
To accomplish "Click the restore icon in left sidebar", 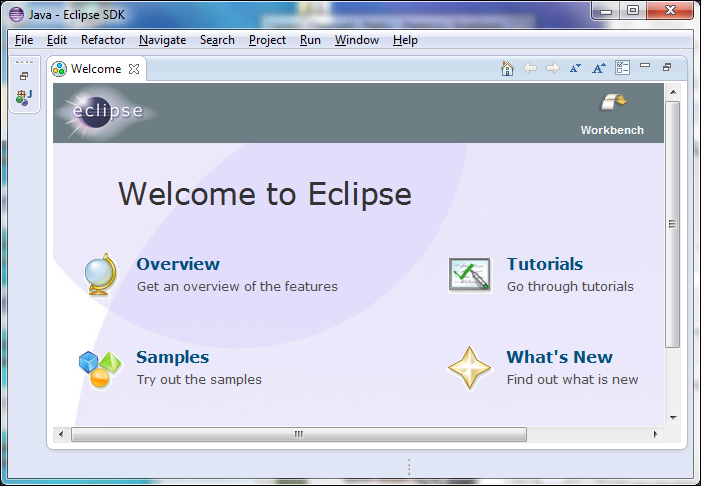I will click(x=24, y=76).
